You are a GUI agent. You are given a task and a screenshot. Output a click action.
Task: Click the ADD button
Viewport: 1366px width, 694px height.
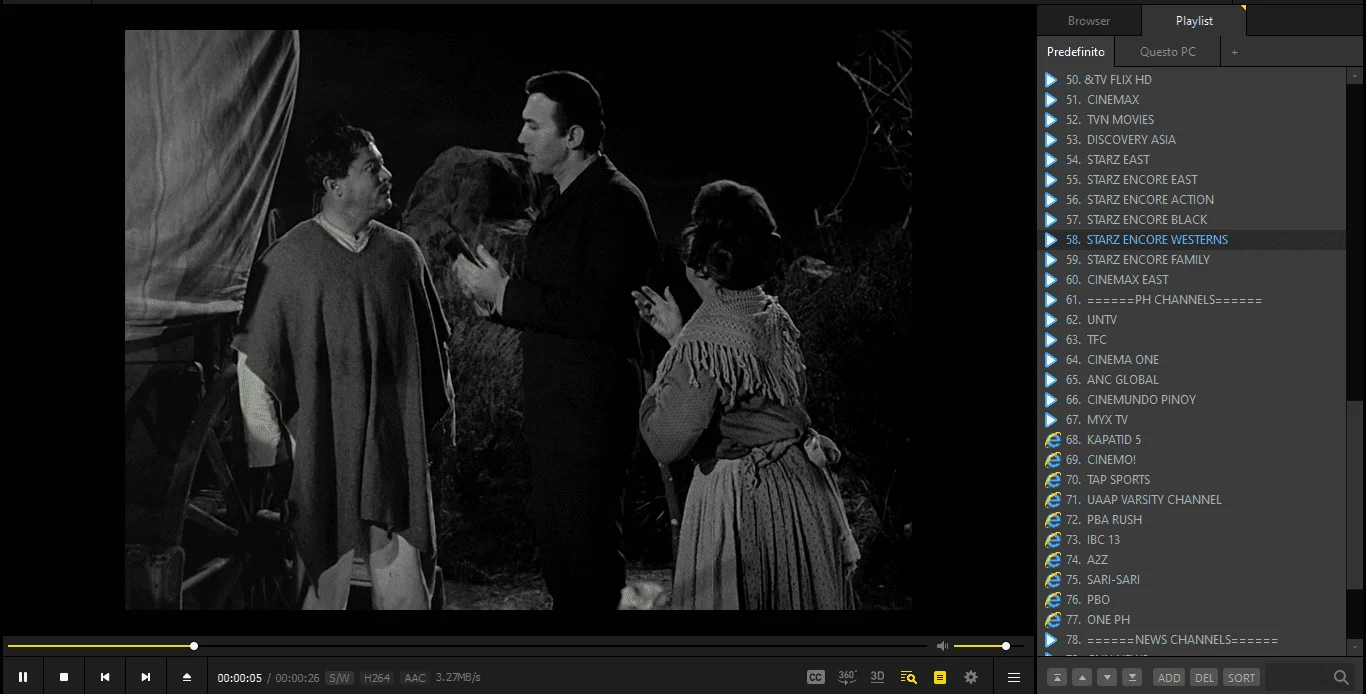(x=1168, y=677)
